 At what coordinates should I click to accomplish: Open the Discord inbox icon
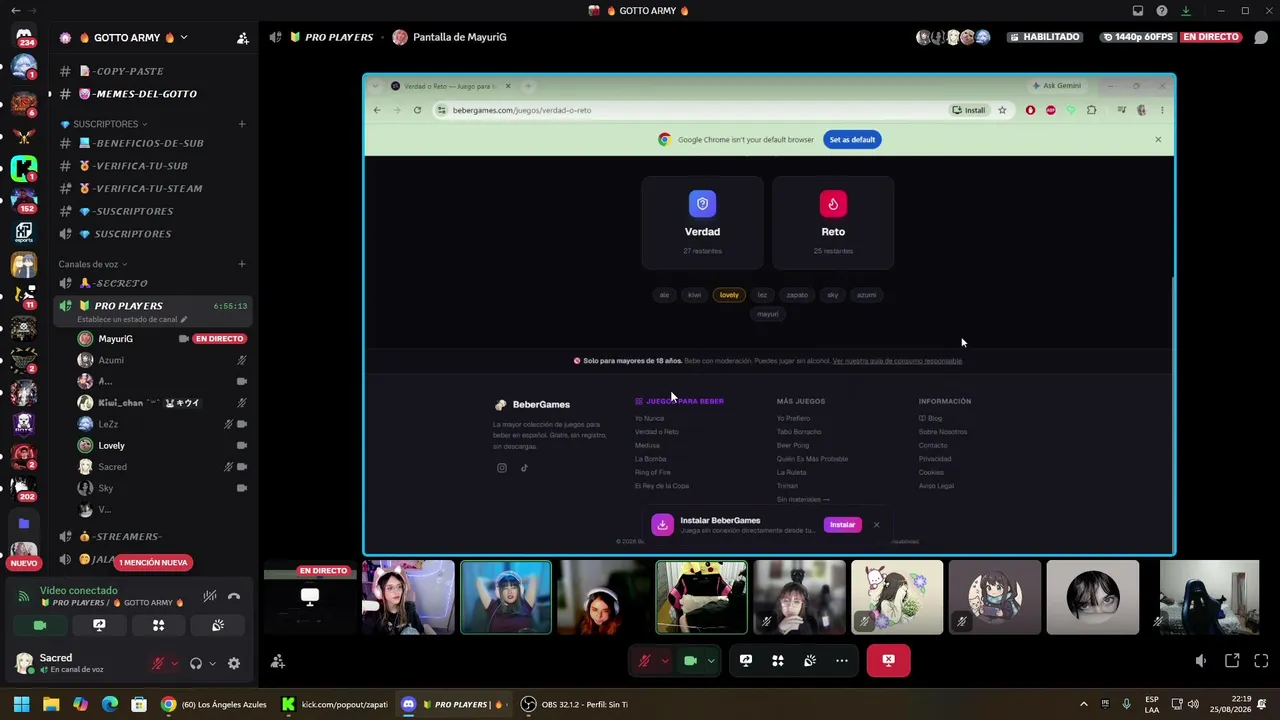1138,11
